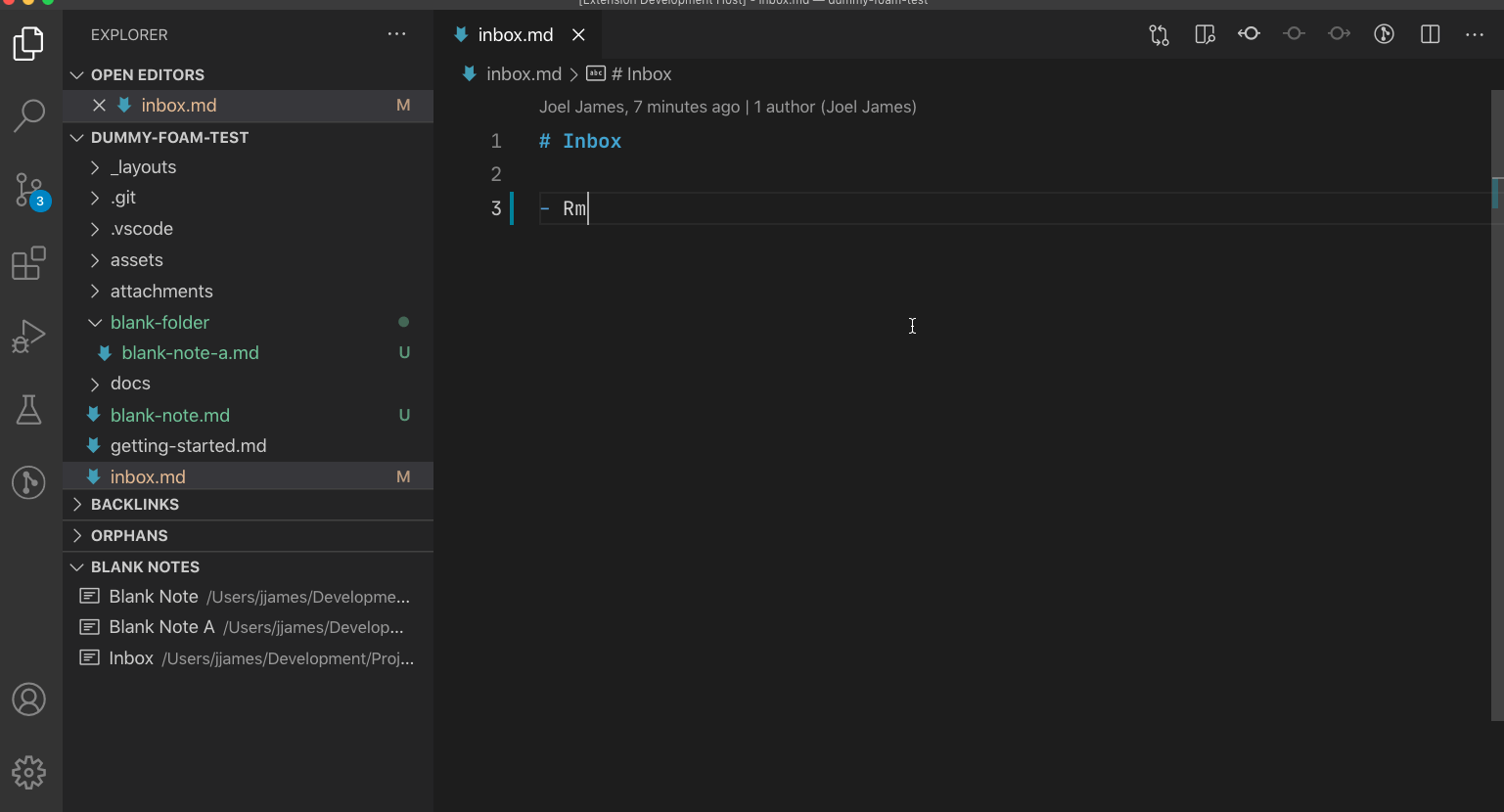Expand the _layouts folder
Screen dimensions: 1504x812
tap(249, 167)
